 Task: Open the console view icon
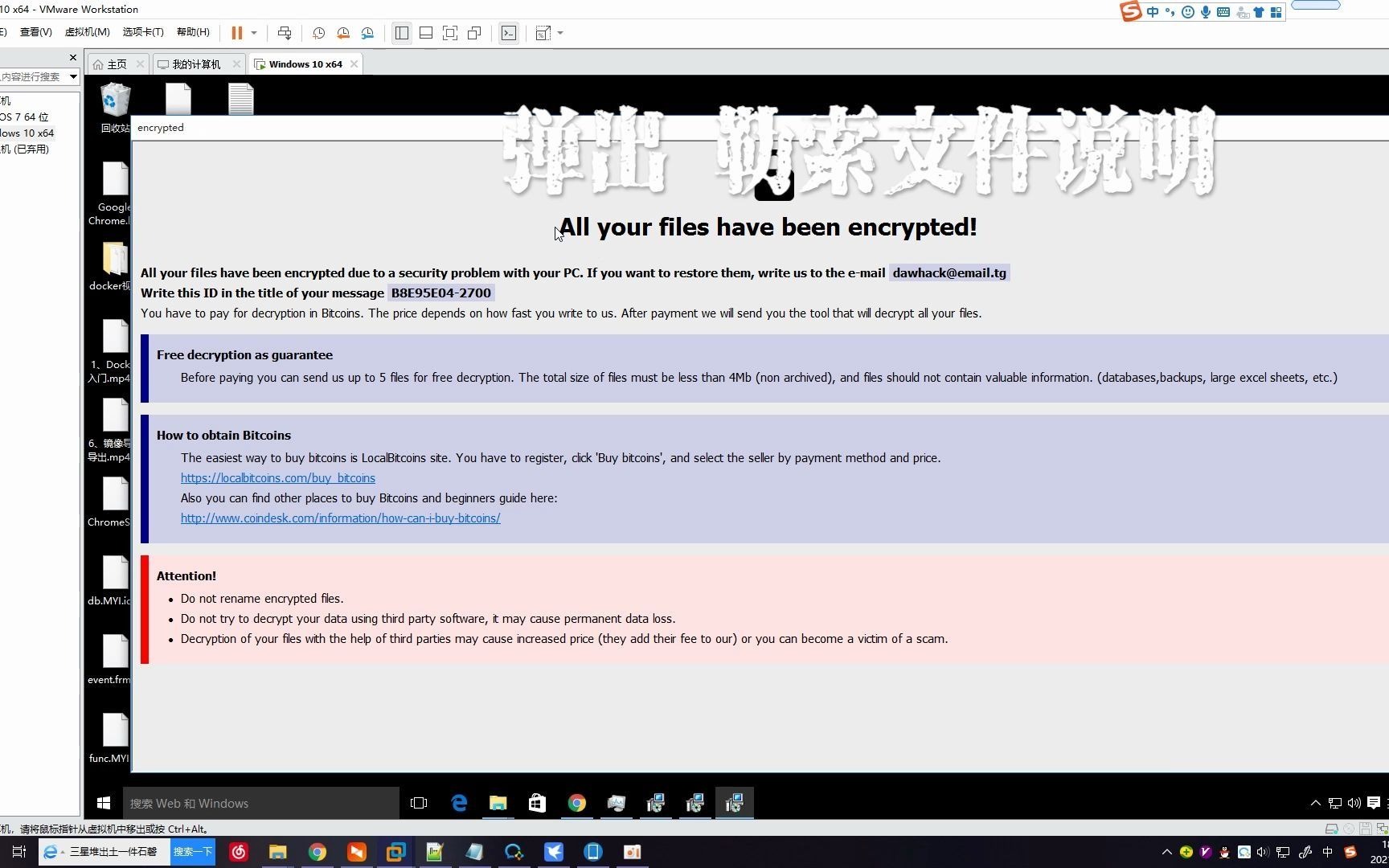[509, 33]
